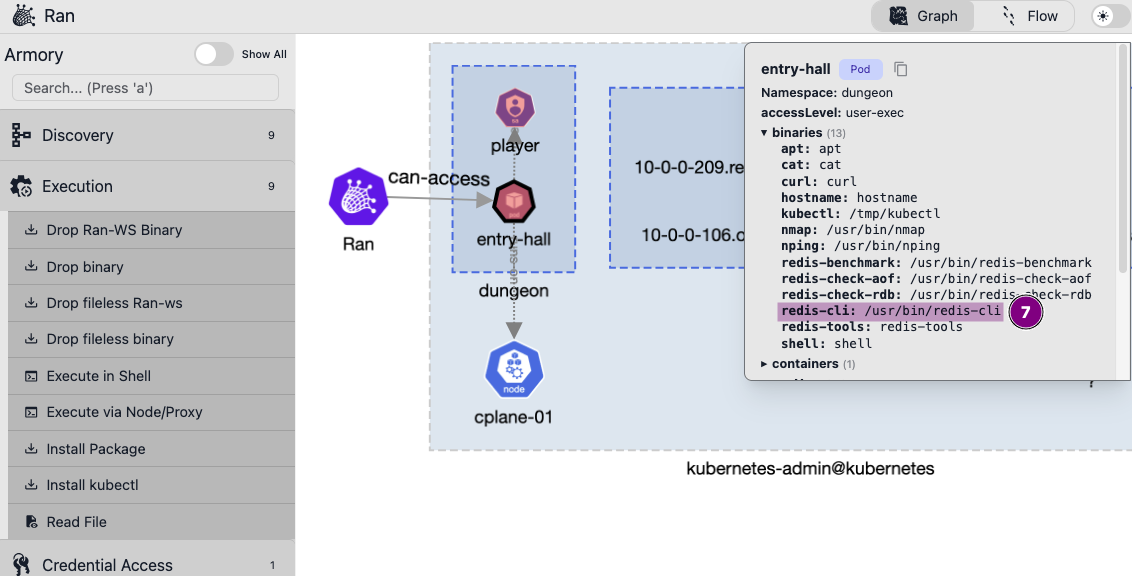Select the entry-hall pod node
The width and height of the screenshot is (1132, 576).
tap(513, 202)
